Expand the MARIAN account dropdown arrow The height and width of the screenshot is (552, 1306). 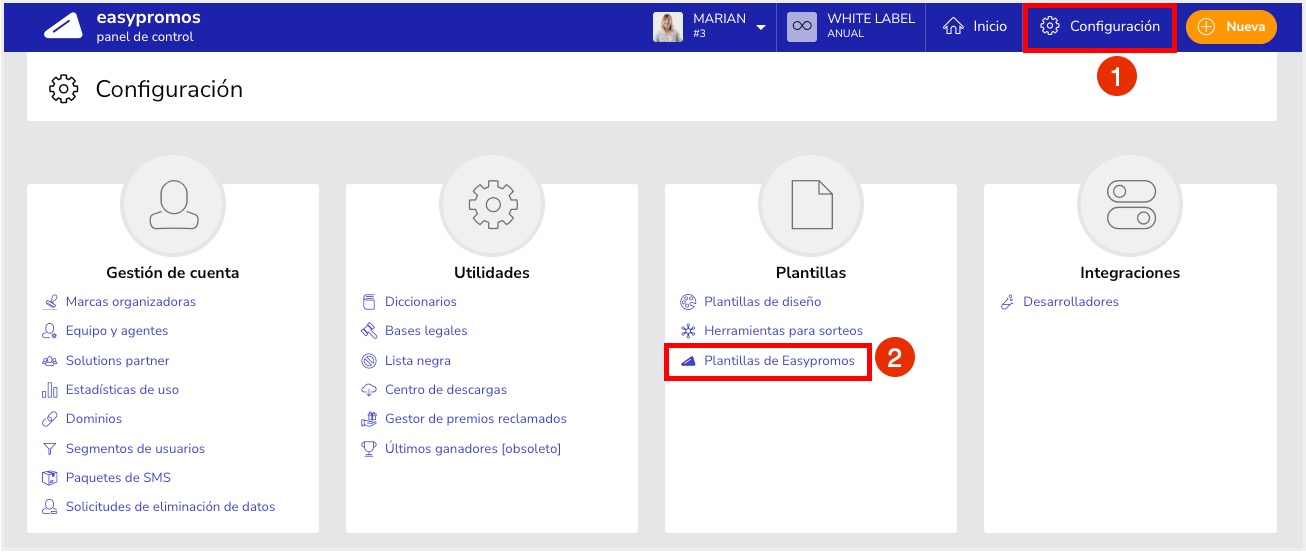(x=761, y=27)
